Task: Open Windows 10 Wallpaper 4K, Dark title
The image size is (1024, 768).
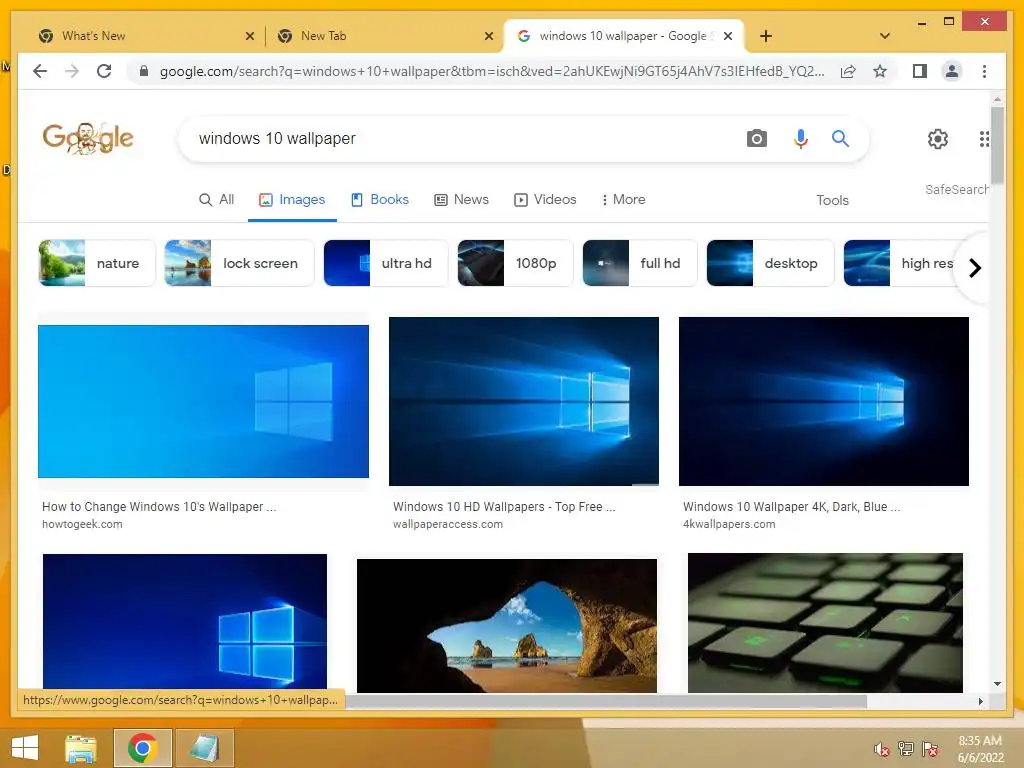Action: 791,507
